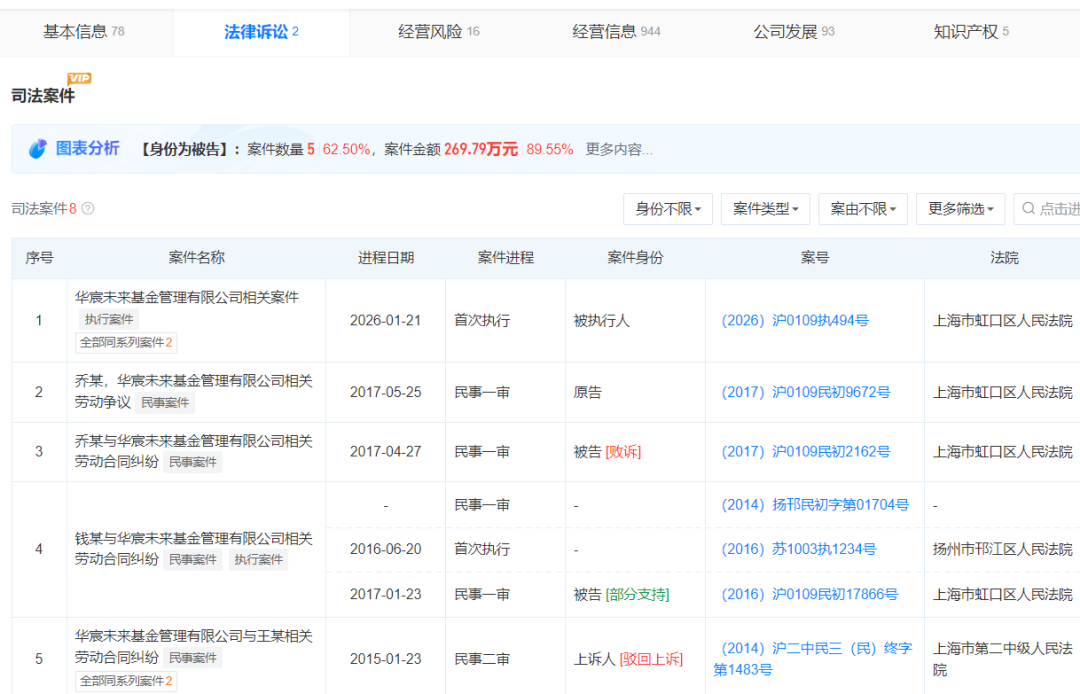
Task: Open case number (2016)苏1003执1234号
Action: (799, 549)
